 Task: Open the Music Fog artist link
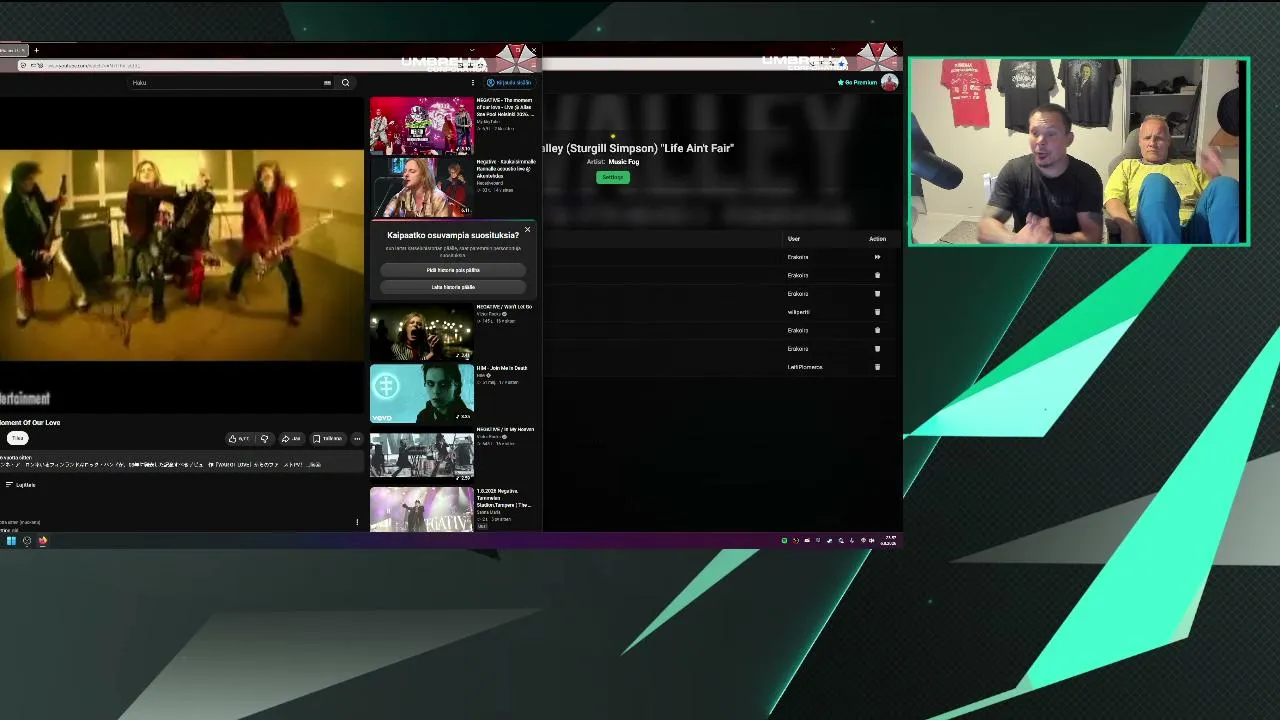[x=623, y=162]
